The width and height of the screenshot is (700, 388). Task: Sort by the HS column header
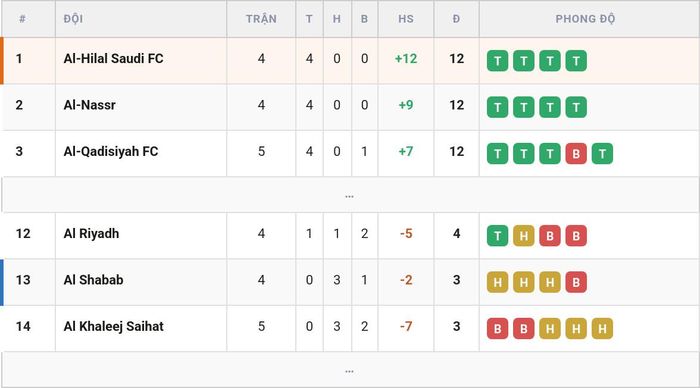click(x=406, y=19)
